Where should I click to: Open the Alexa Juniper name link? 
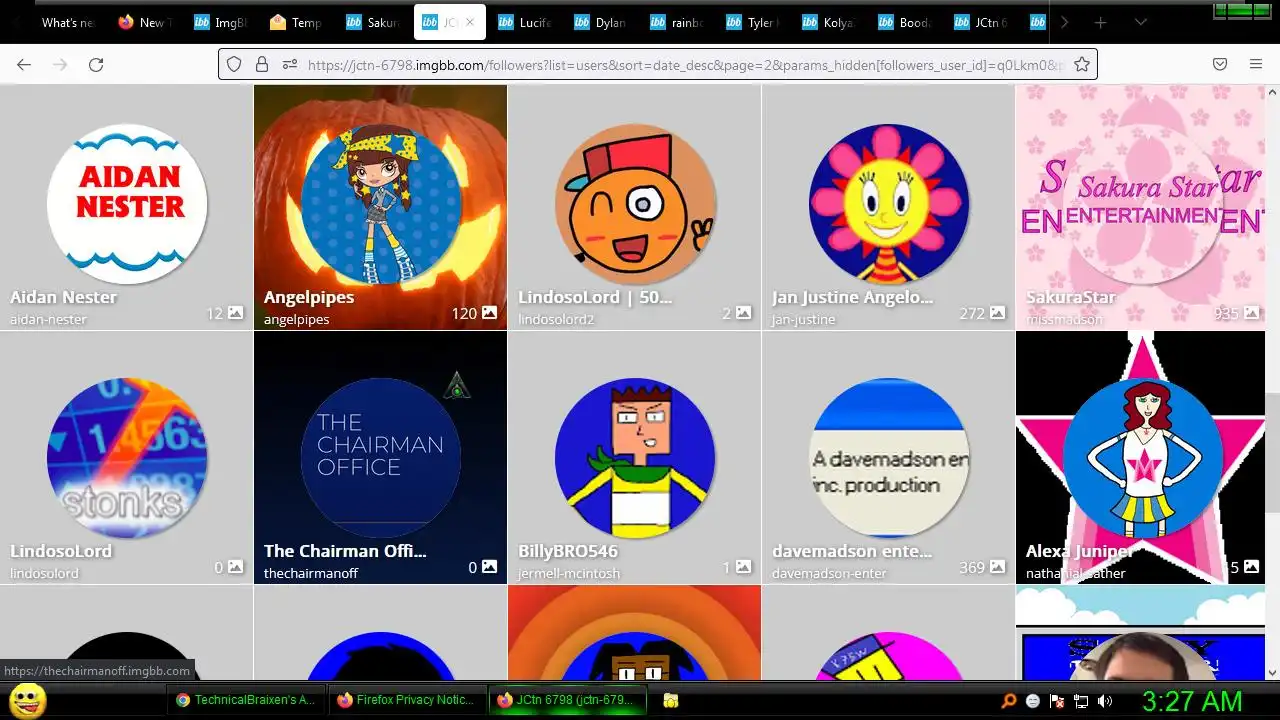(x=1080, y=551)
